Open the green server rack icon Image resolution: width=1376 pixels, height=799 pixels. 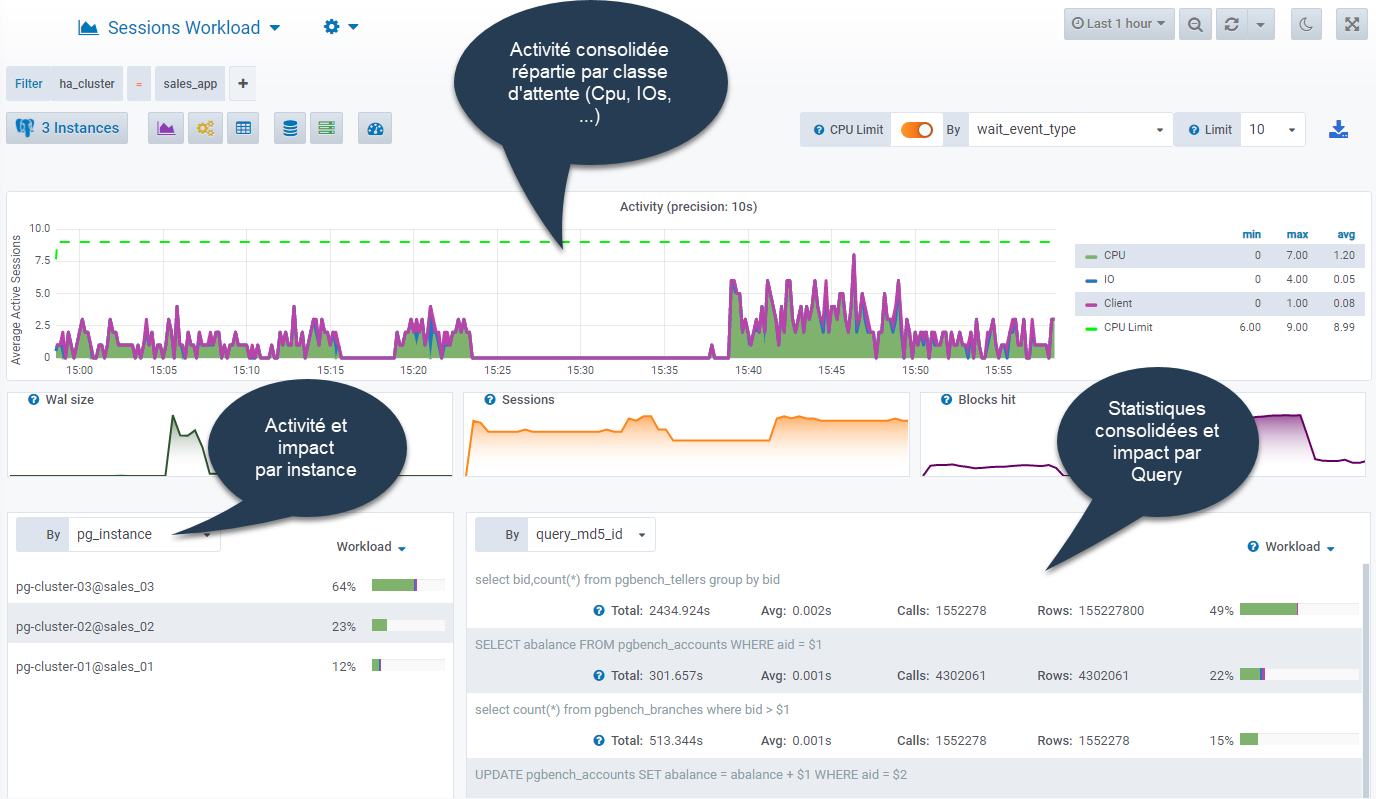point(326,128)
